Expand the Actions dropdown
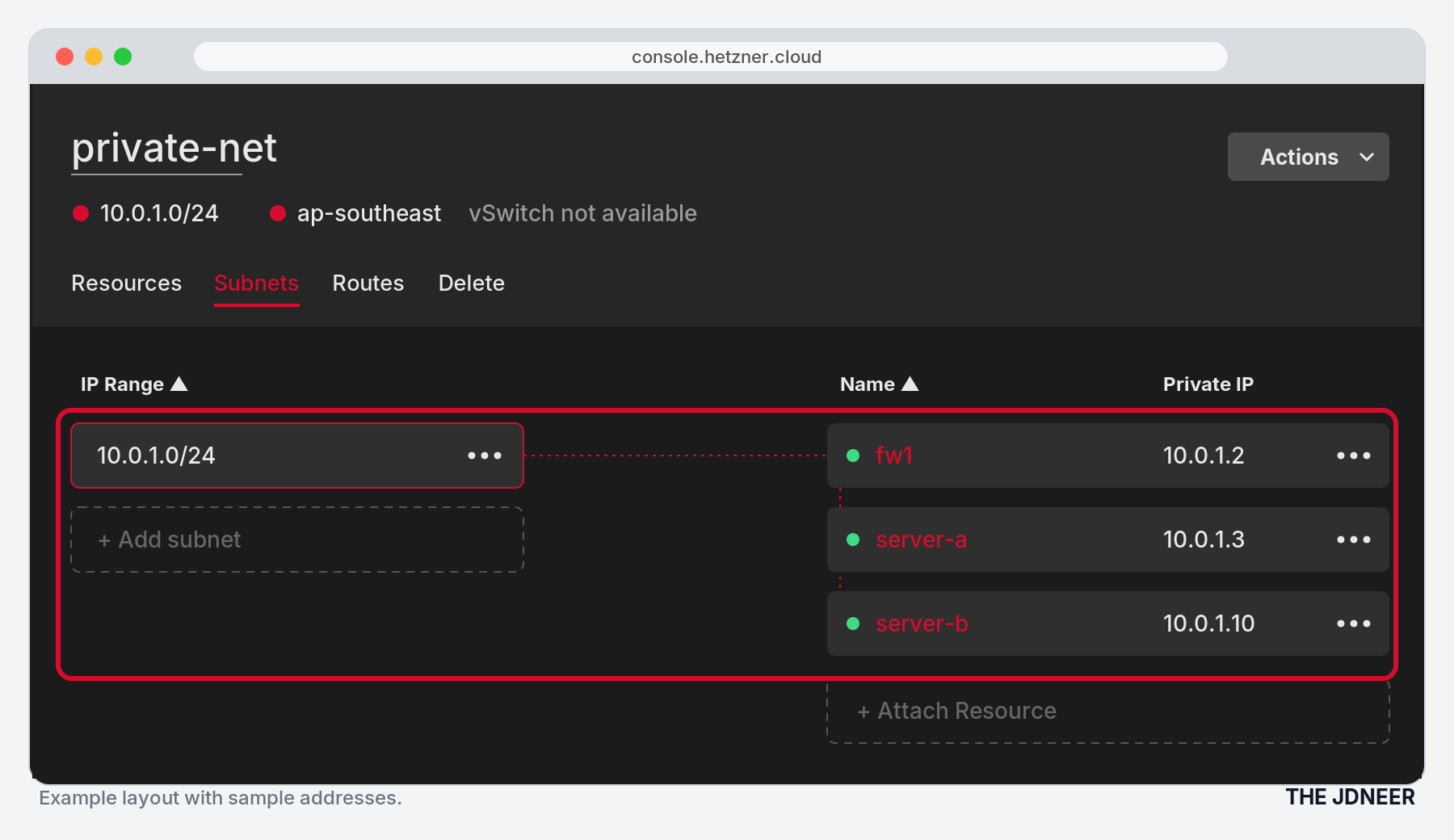 tap(1309, 157)
